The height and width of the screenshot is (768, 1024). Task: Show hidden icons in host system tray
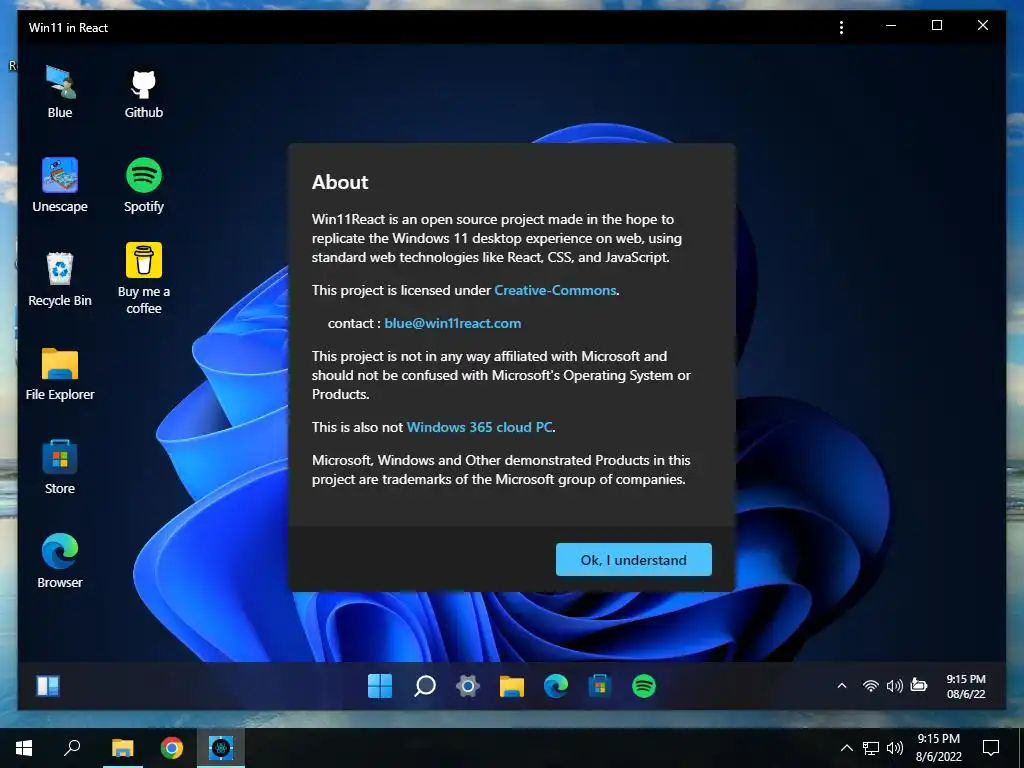tap(846, 748)
